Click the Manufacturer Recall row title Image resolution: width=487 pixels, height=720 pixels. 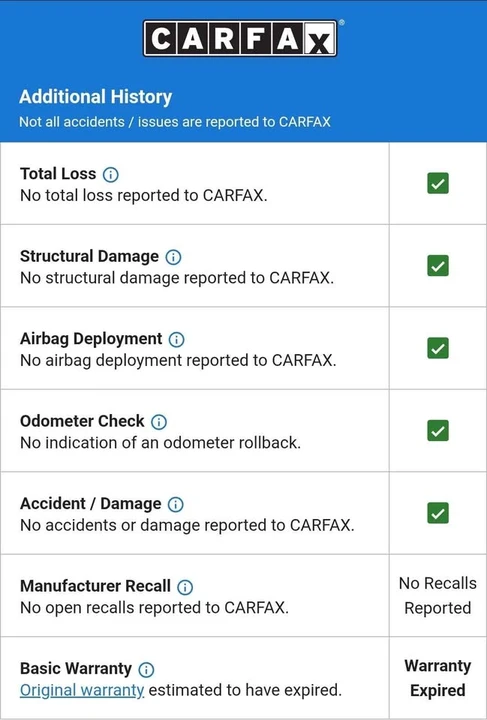click(95, 586)
